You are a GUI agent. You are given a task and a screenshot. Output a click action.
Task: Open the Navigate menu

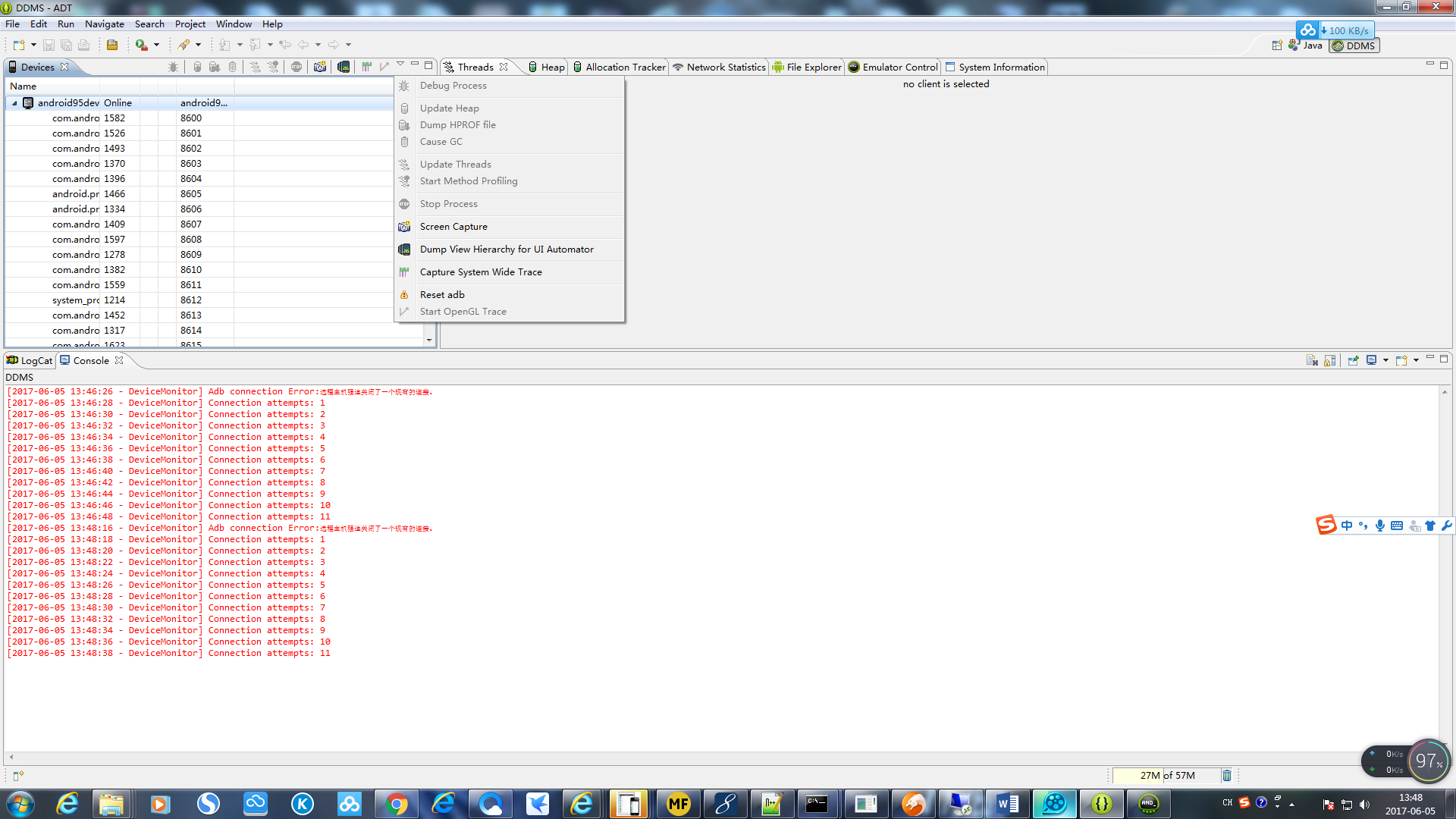[x=105, y=24]
